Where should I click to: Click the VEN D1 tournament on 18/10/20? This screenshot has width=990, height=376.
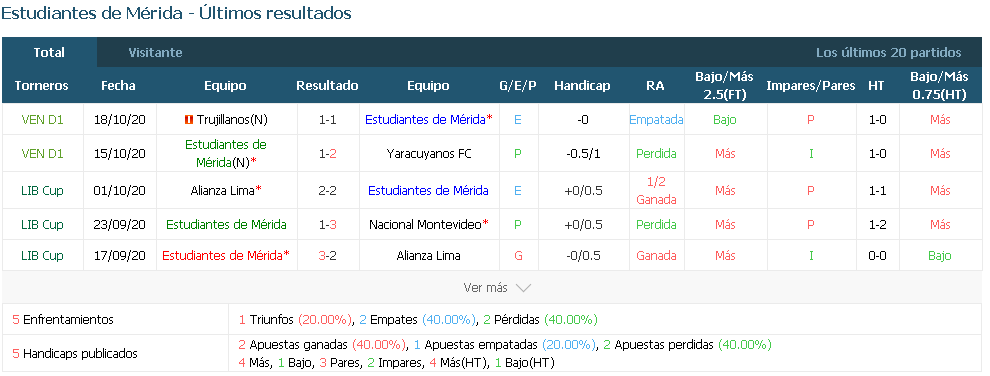[x=42, y=119]
